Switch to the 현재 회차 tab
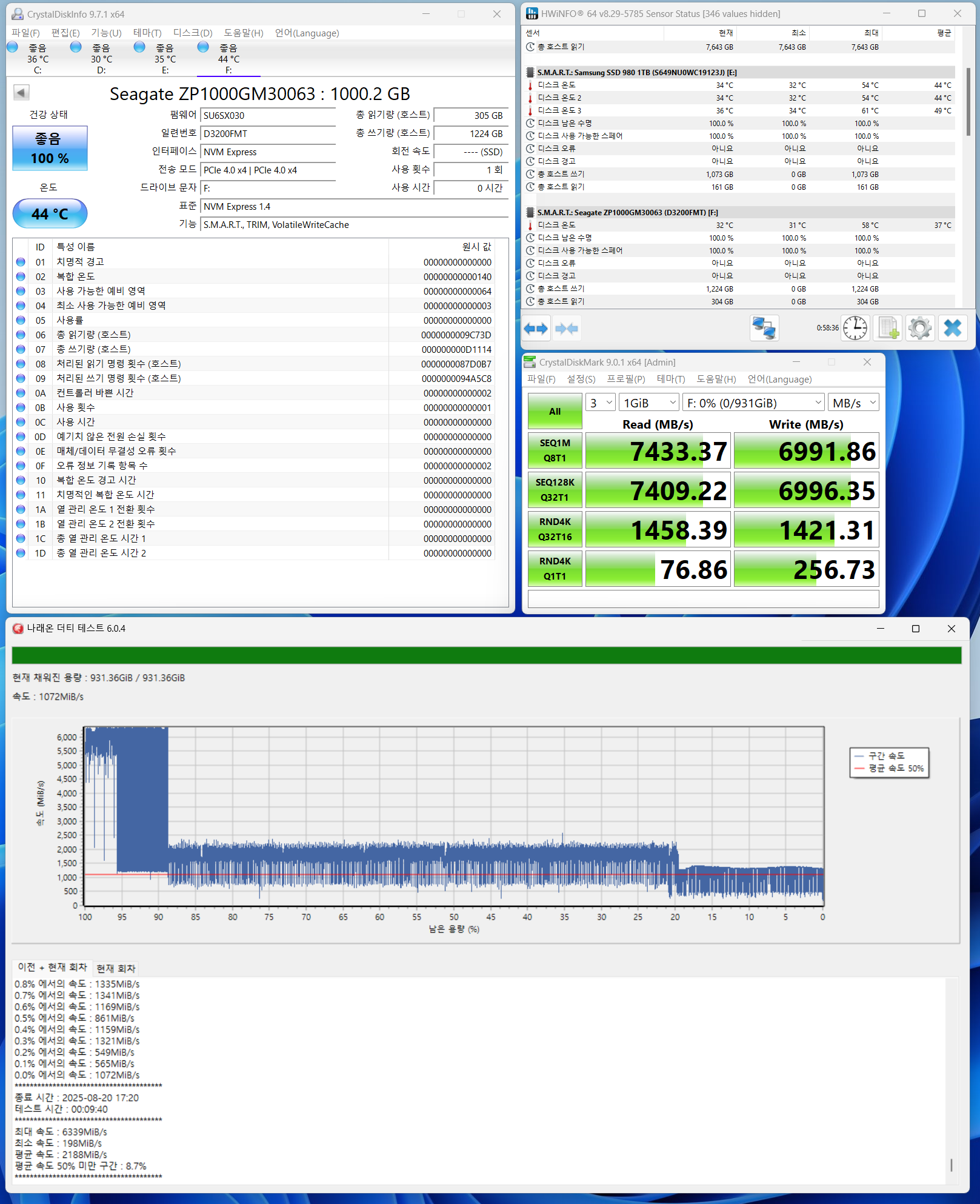The image size is (980, 1204). pos(116,968)
